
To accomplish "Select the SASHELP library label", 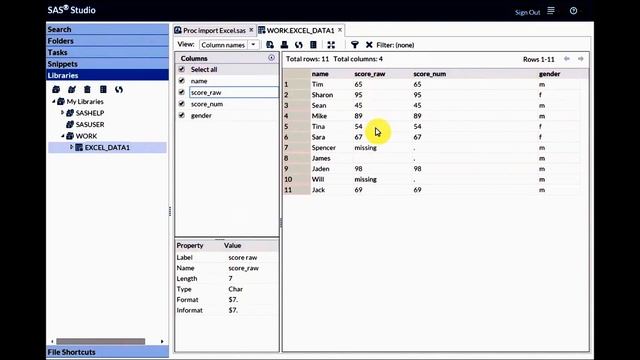I will 90,113.
